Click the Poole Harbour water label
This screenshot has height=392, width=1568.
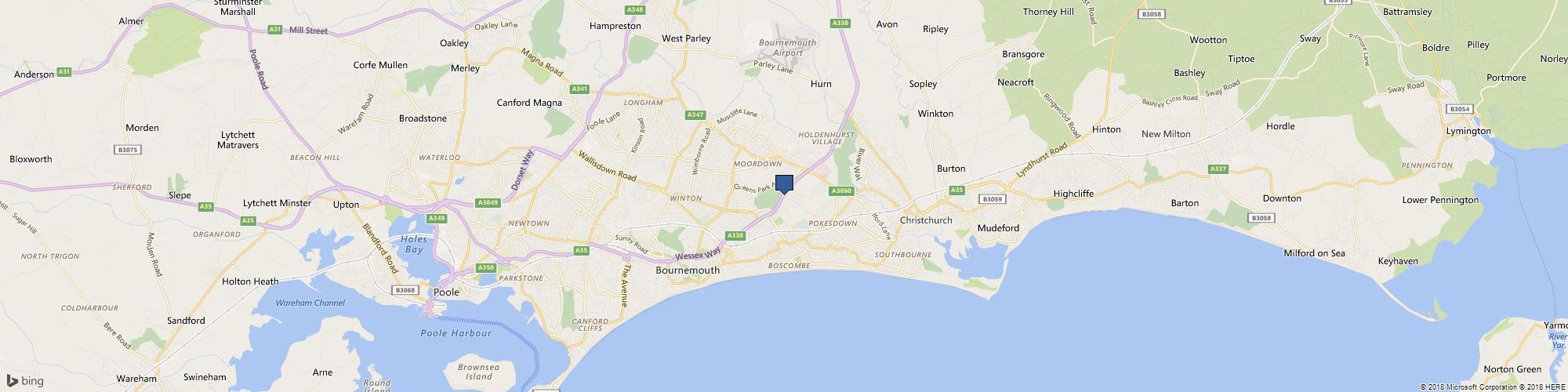pos(456,333)
